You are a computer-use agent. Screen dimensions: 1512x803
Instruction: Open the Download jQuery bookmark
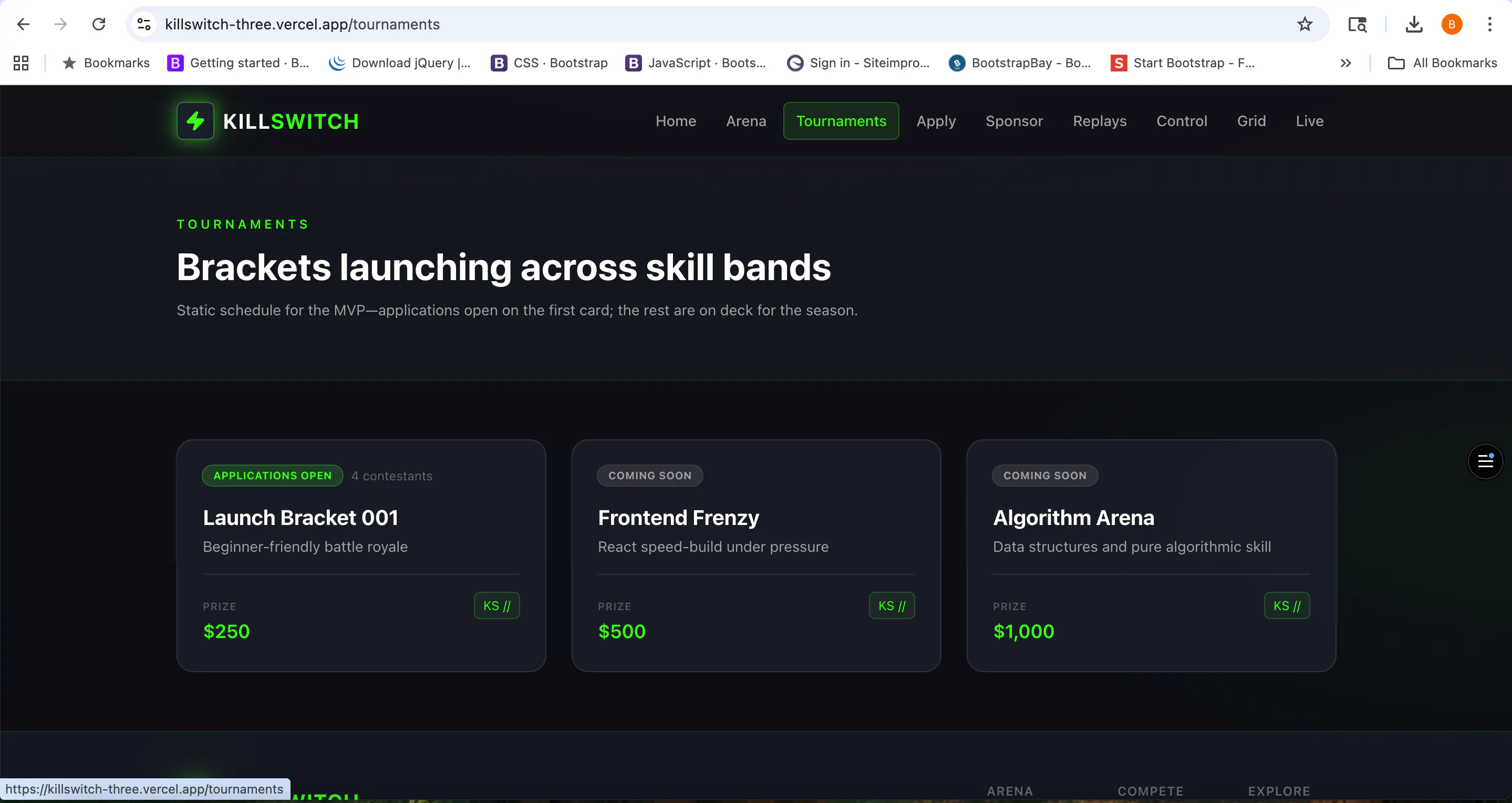(x=400, y=63)
